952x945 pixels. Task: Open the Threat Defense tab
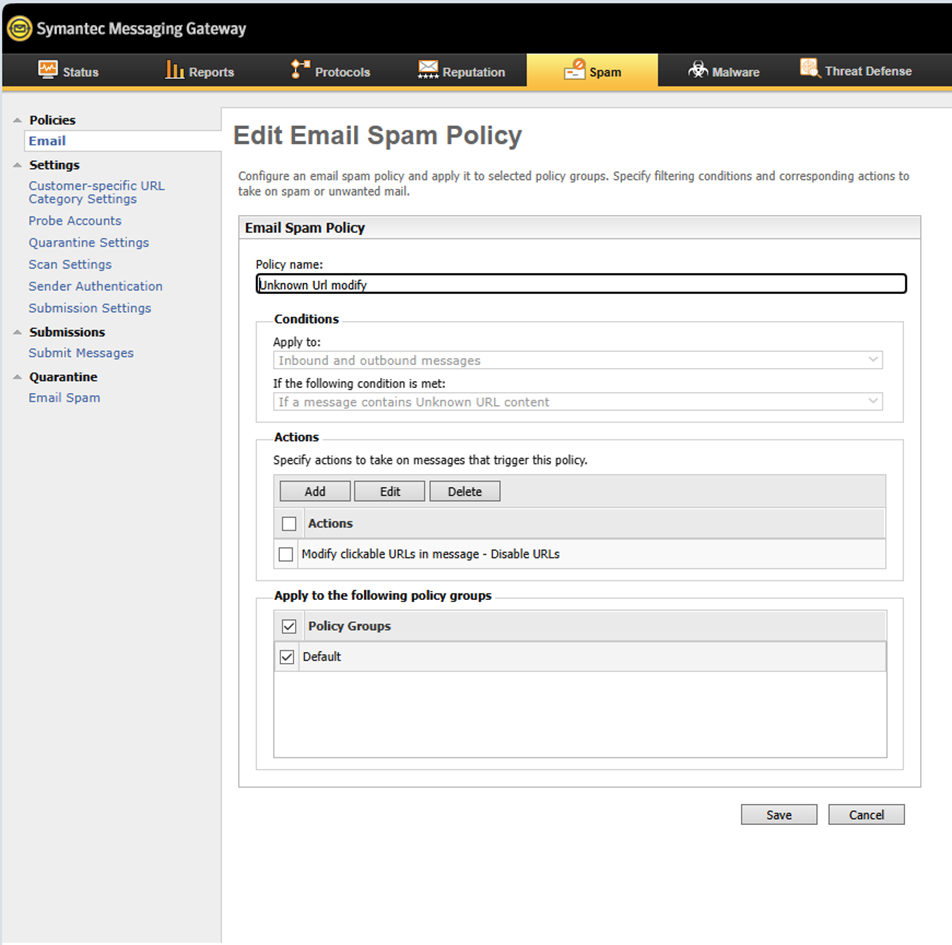click(856, 70)
